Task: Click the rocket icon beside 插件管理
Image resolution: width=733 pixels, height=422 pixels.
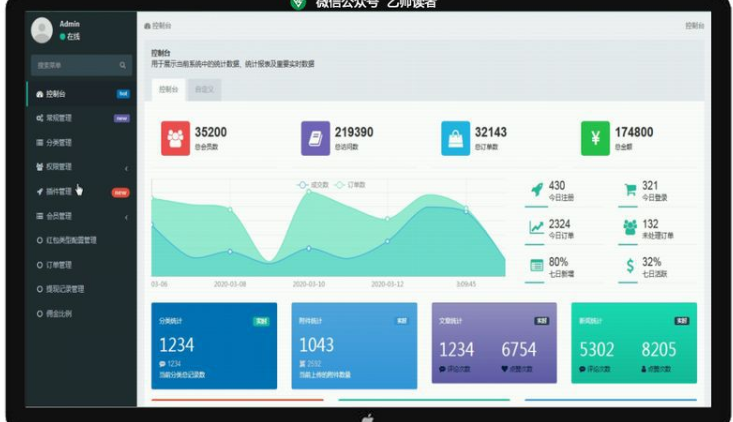Action: click(40, 192)
